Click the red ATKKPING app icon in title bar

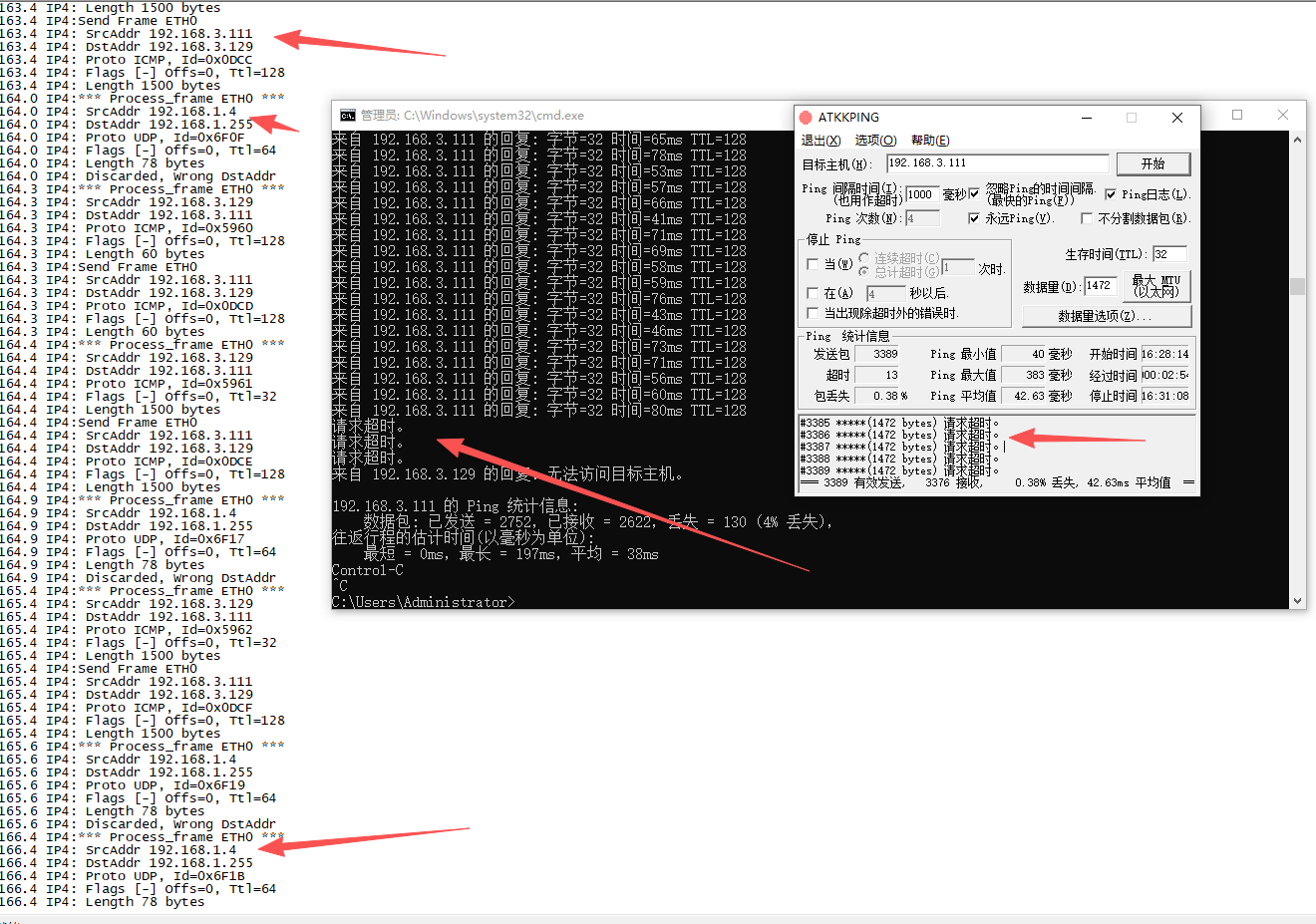[x=806, y=118]
